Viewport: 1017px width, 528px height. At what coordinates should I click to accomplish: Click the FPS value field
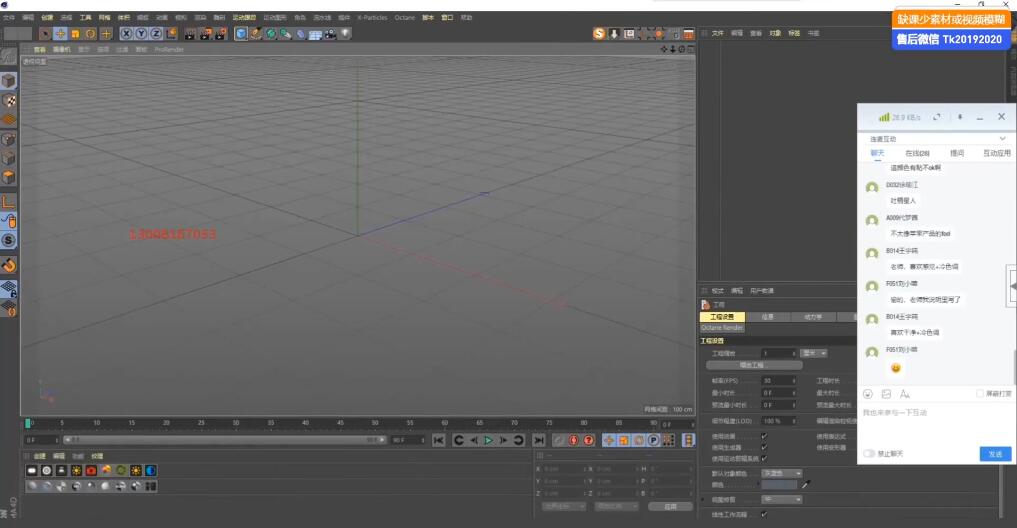click(778, 381)
